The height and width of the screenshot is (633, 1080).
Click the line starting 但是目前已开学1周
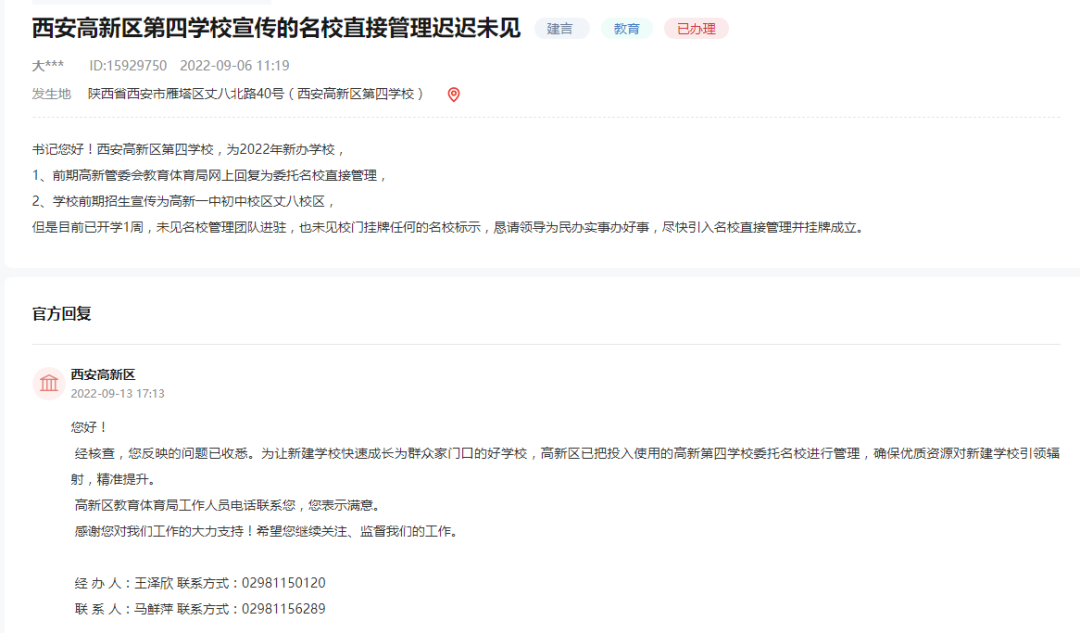pos(448,227)
